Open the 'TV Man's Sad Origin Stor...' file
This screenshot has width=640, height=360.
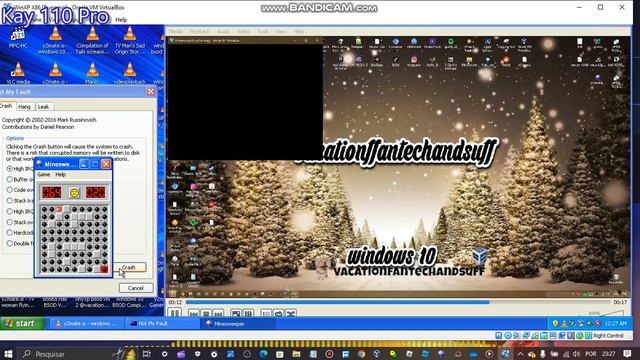click(x=130, y=41)
